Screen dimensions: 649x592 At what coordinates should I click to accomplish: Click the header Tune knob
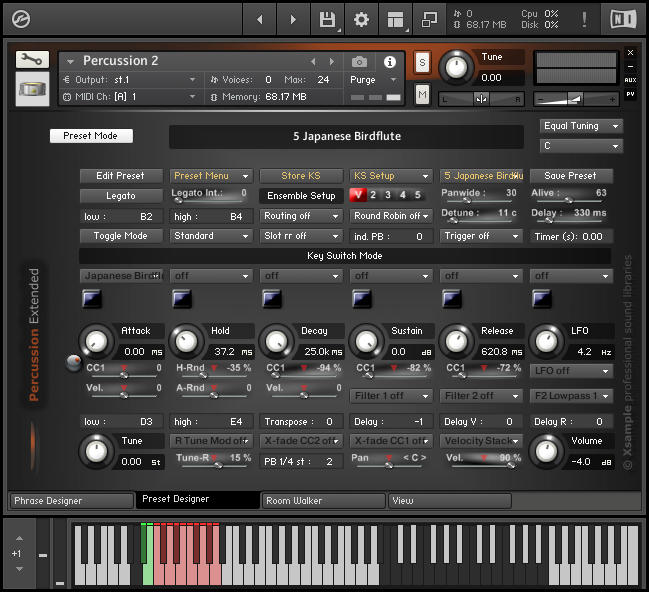point(456,67)
